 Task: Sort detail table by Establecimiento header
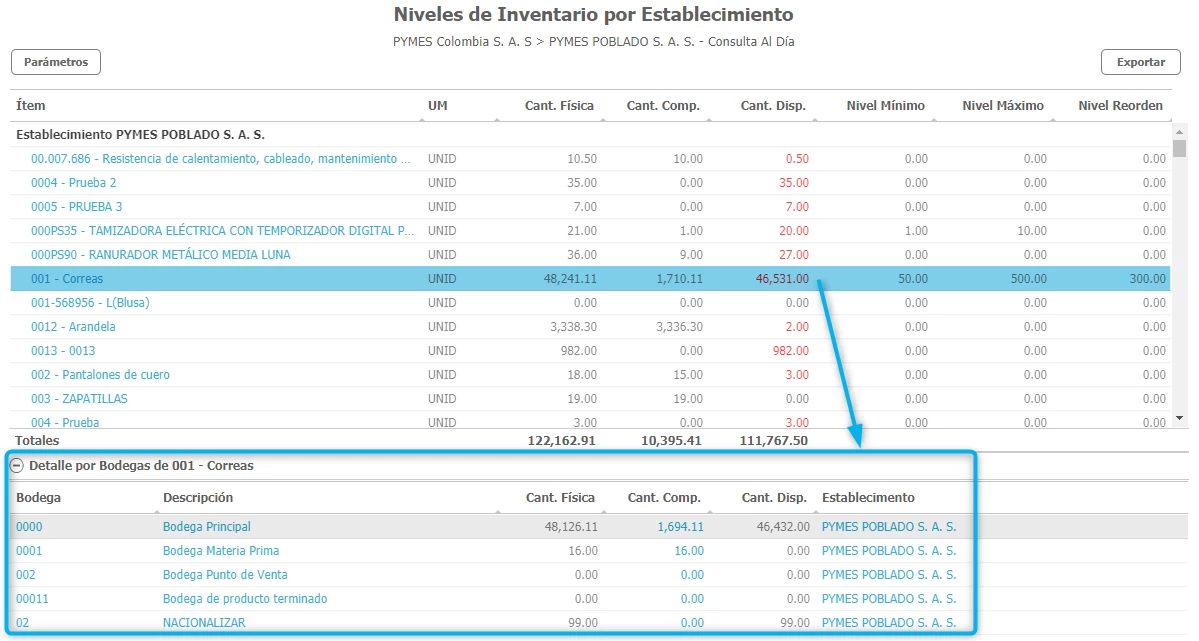point(868,498)
